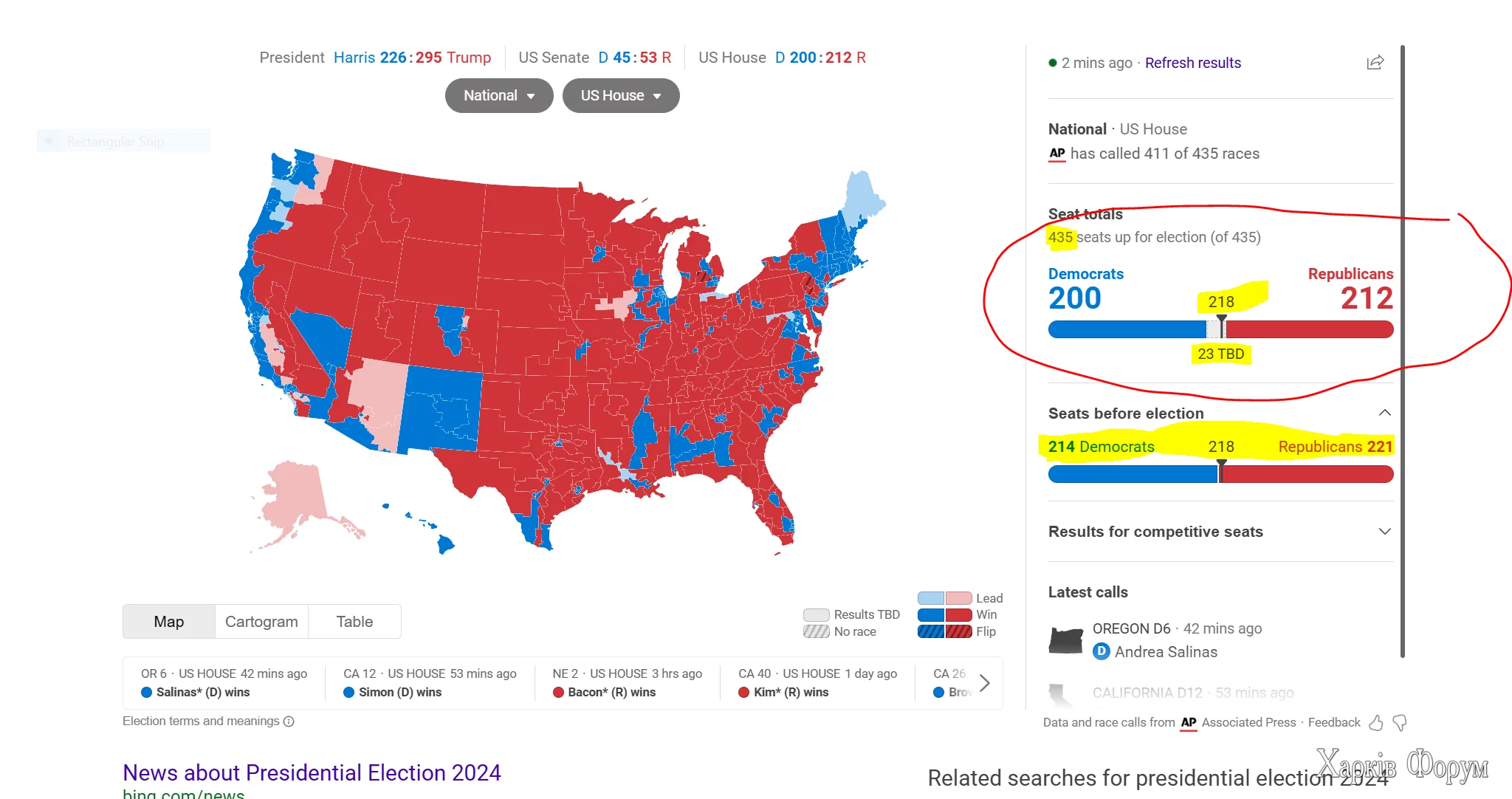
Task: Click the Refresh results link
Action: tap(1192, 63)
